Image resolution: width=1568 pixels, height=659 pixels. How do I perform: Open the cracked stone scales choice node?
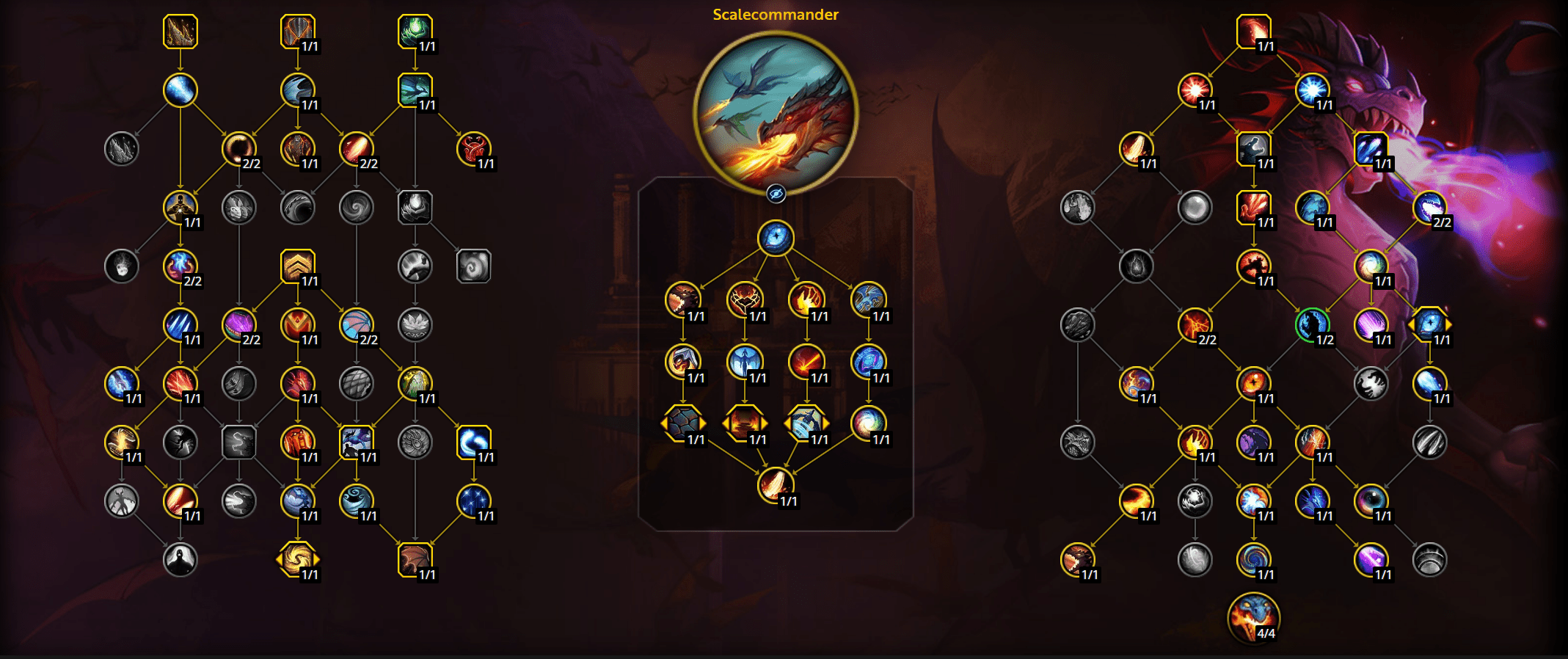(x=683, y=423)
